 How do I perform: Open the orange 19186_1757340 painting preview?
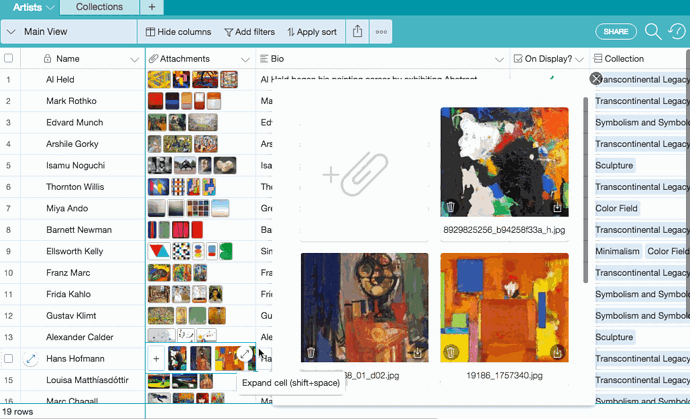(504, 308)
